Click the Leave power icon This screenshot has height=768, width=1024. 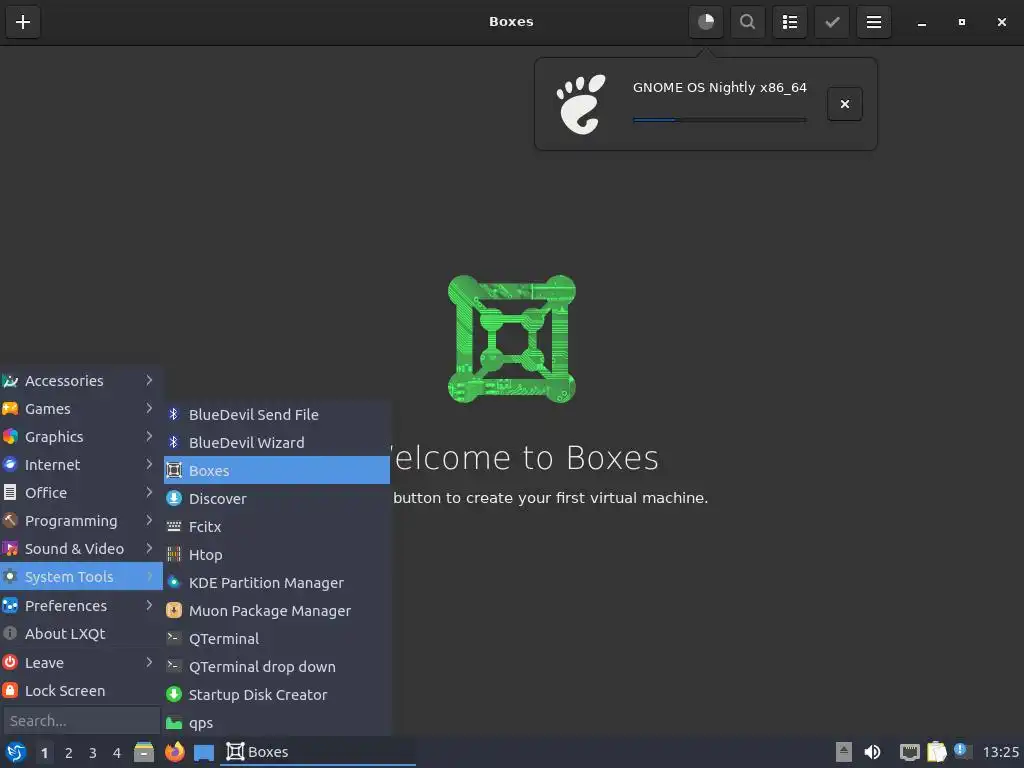(x=10, y=662)
